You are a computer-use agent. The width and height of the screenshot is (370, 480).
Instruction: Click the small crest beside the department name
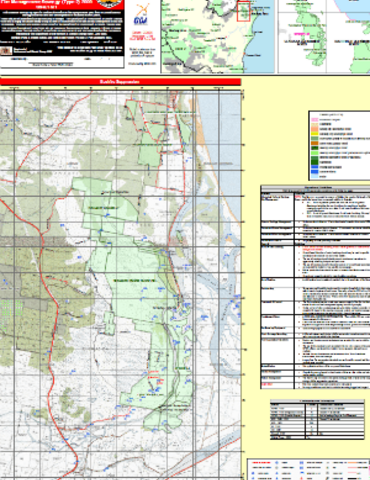[6, 51]
